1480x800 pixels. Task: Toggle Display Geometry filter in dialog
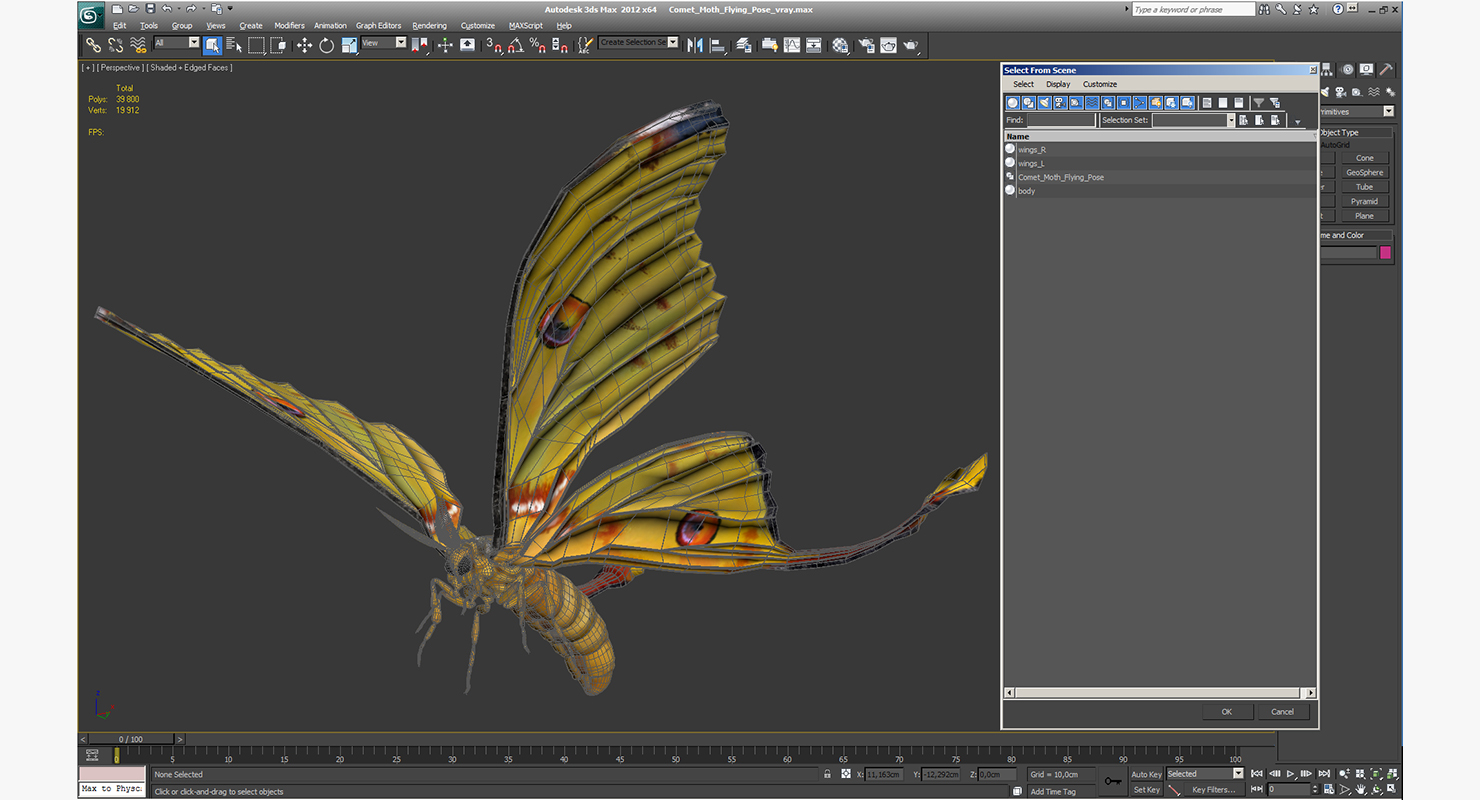1013,102
